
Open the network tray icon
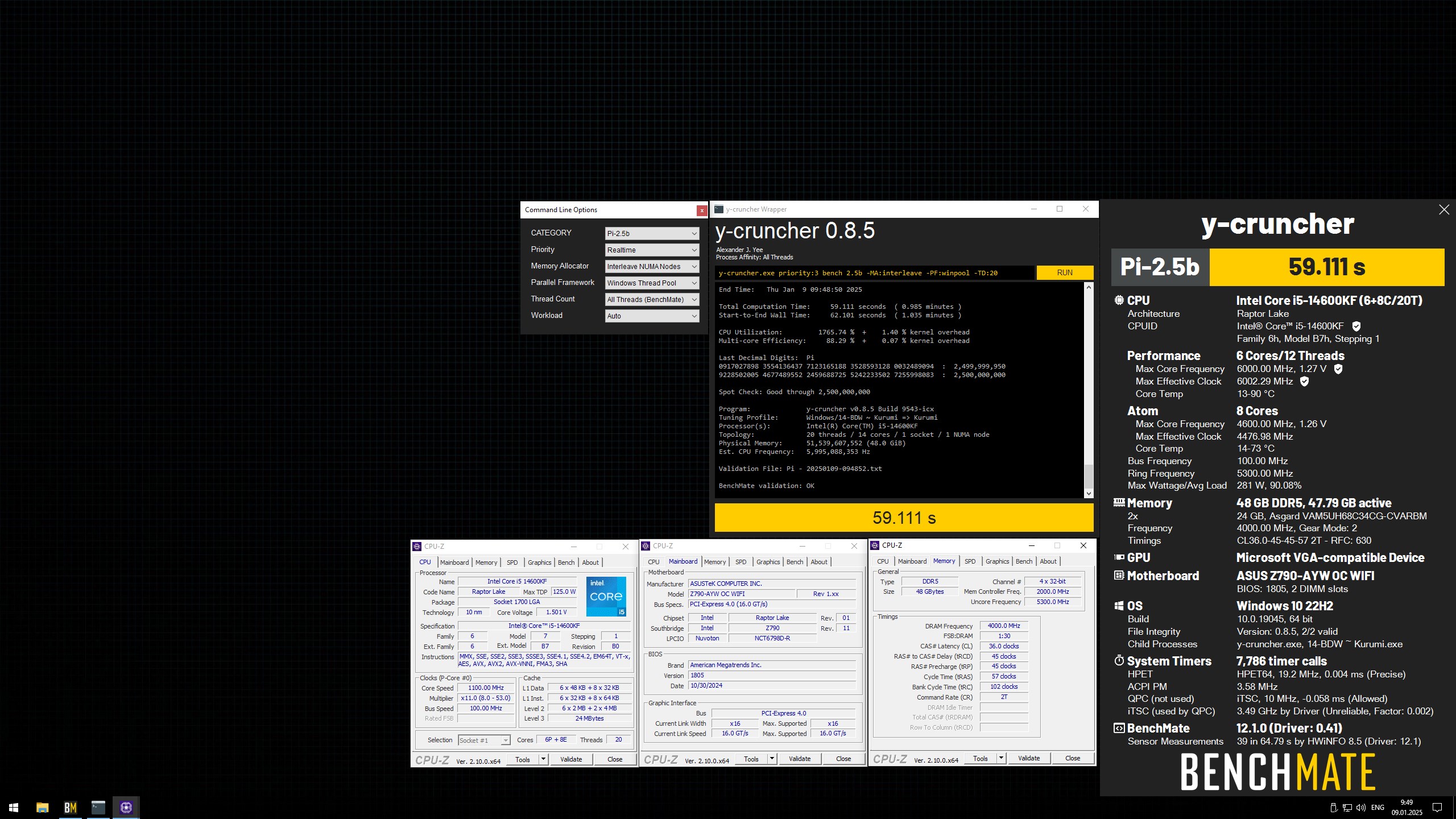1347,808
